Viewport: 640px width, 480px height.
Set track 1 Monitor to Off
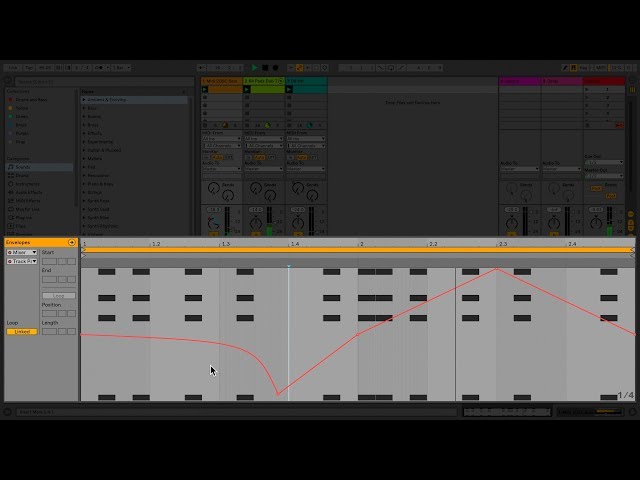(x=230, y=157)
